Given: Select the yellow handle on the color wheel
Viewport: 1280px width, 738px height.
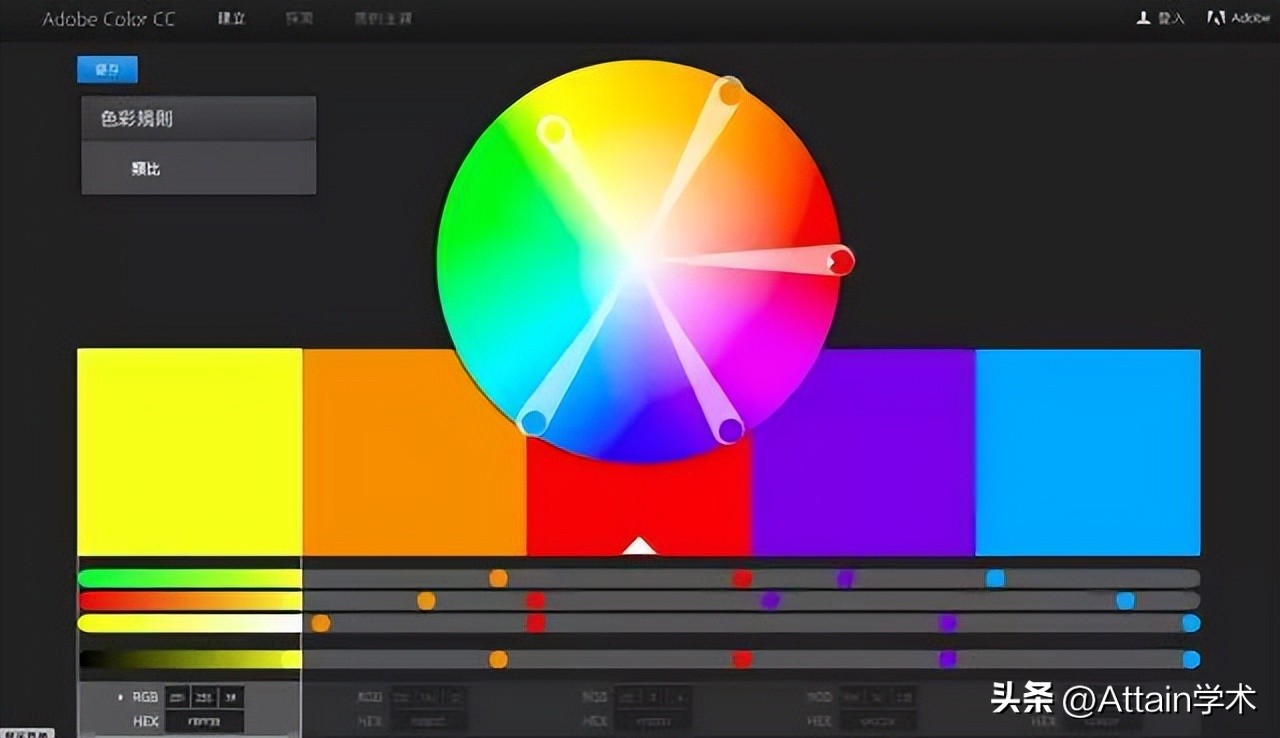Looking at the screenshot, I should (552, 130).
